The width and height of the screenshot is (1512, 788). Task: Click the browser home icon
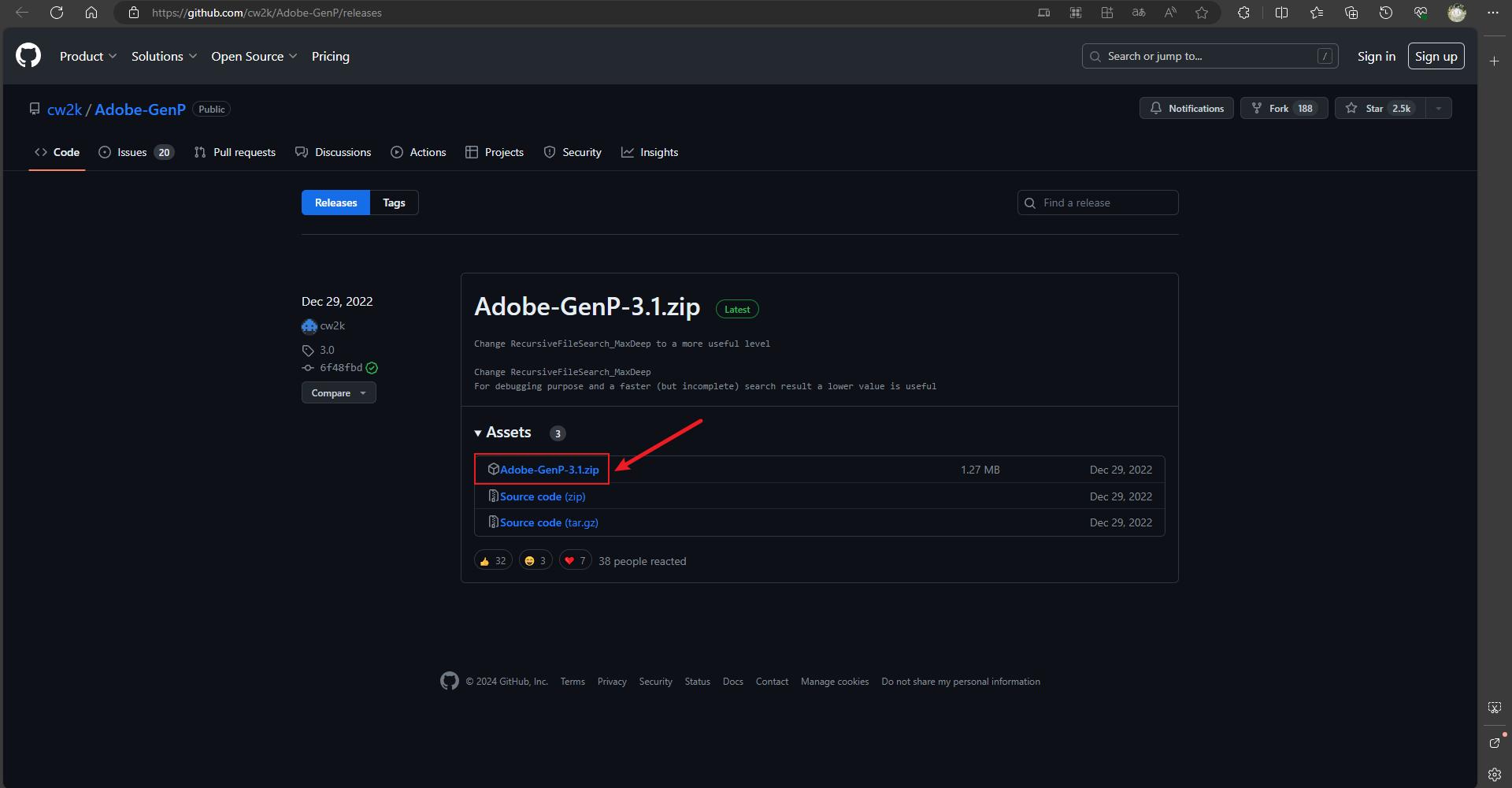[91, 13]
